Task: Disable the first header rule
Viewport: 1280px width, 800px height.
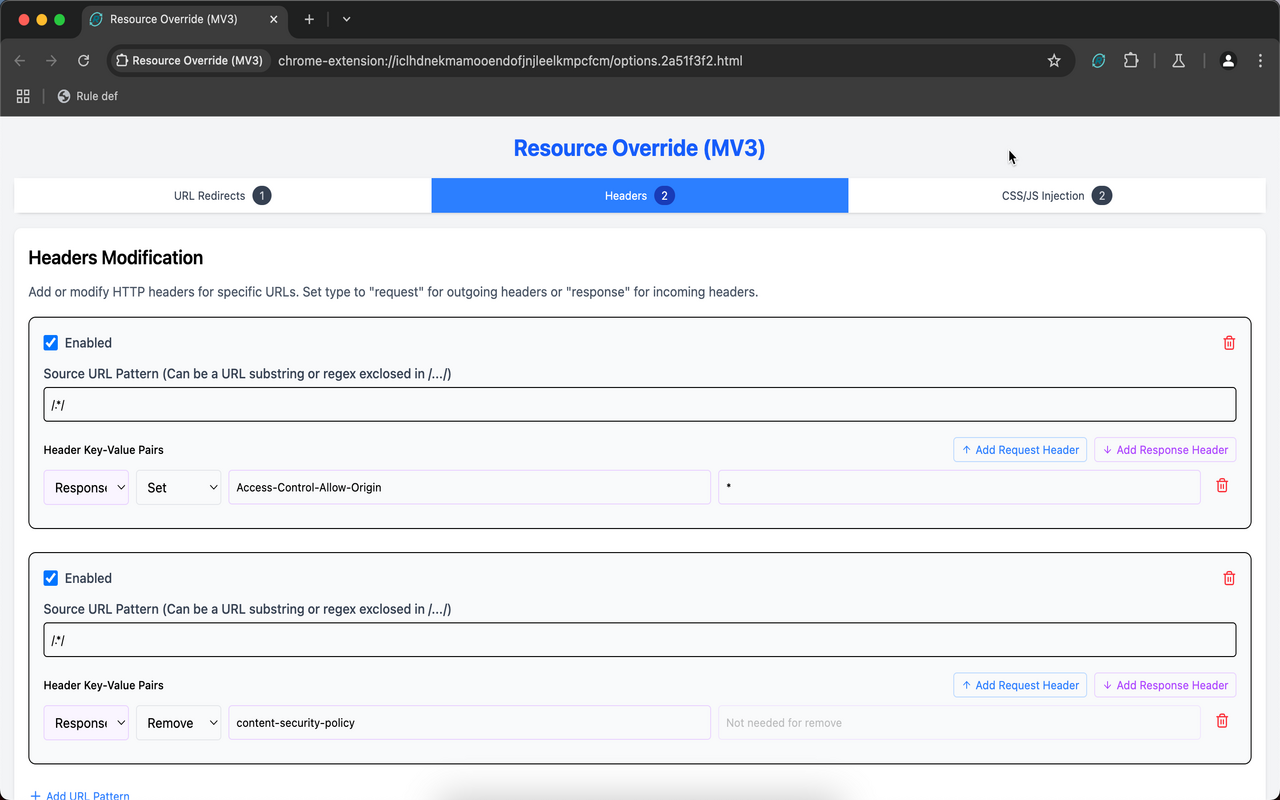Action: coord(50,342)
